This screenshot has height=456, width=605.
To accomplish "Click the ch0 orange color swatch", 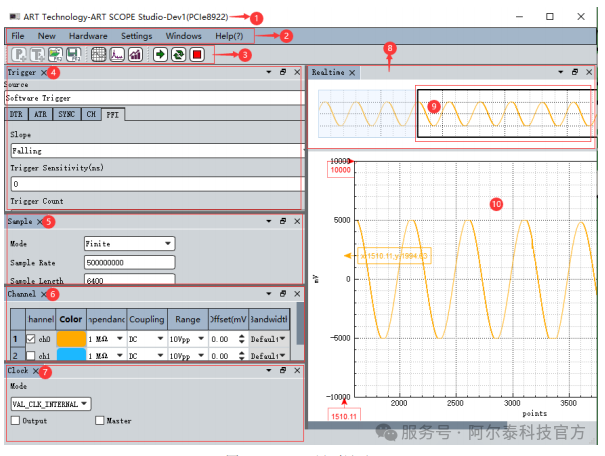I will pyautogui.click(x=71, y=339).
